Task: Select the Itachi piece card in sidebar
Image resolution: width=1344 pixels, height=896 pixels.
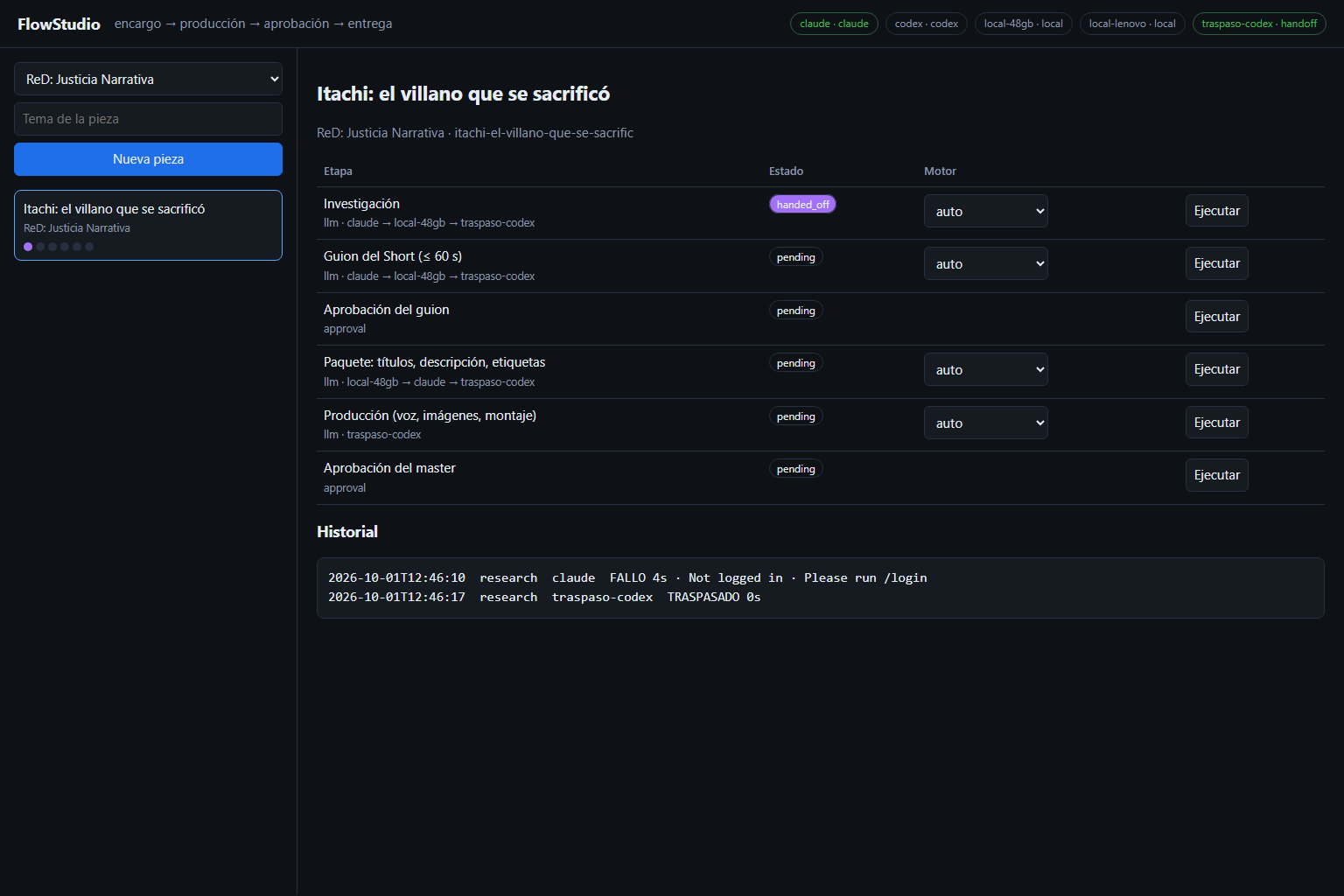Action: 148,226
